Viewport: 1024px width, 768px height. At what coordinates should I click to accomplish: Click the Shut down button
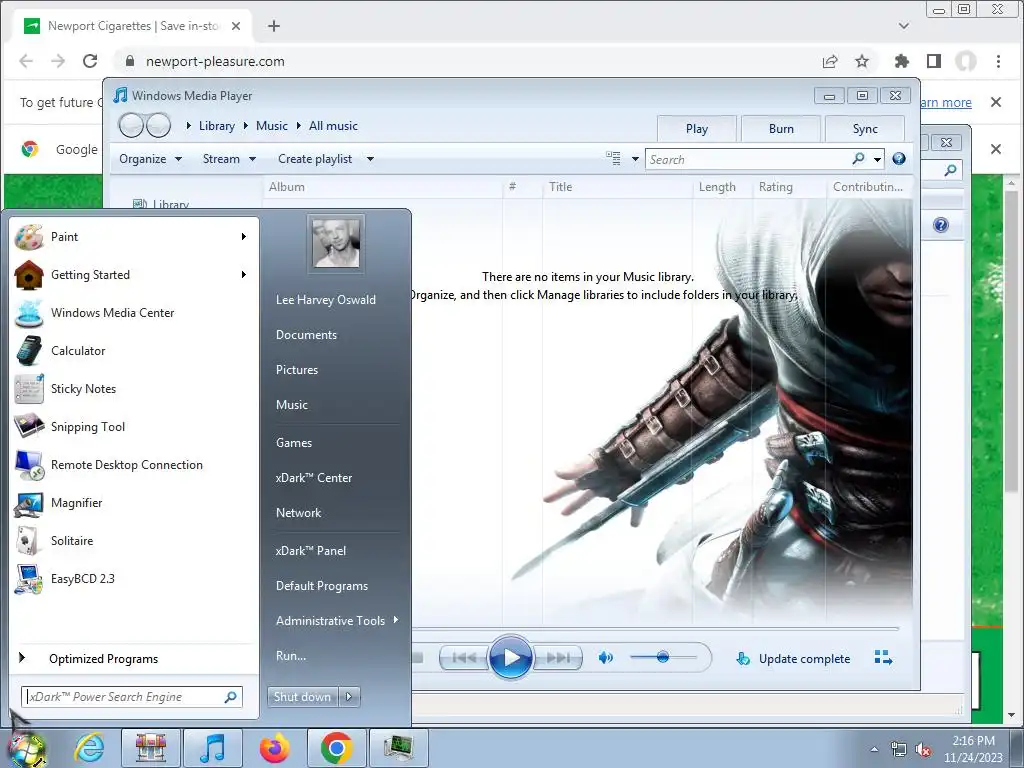coord(302,697)
